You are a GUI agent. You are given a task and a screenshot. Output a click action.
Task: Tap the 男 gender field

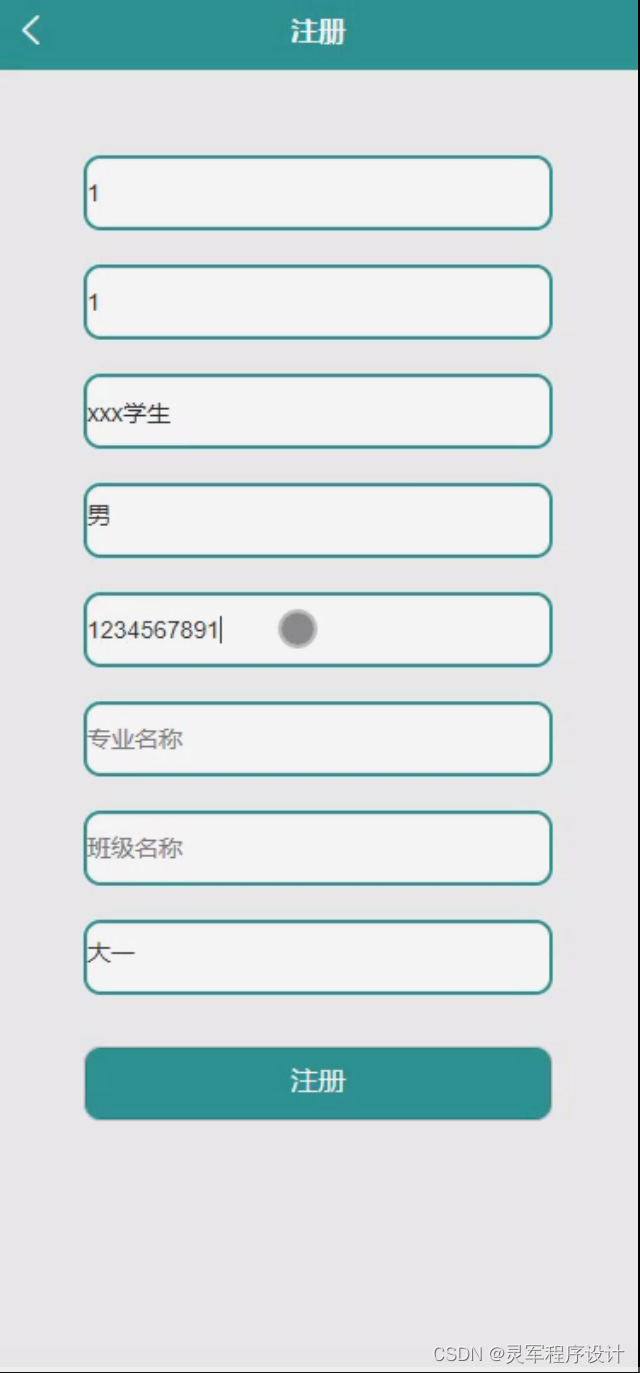click(317, 519)
